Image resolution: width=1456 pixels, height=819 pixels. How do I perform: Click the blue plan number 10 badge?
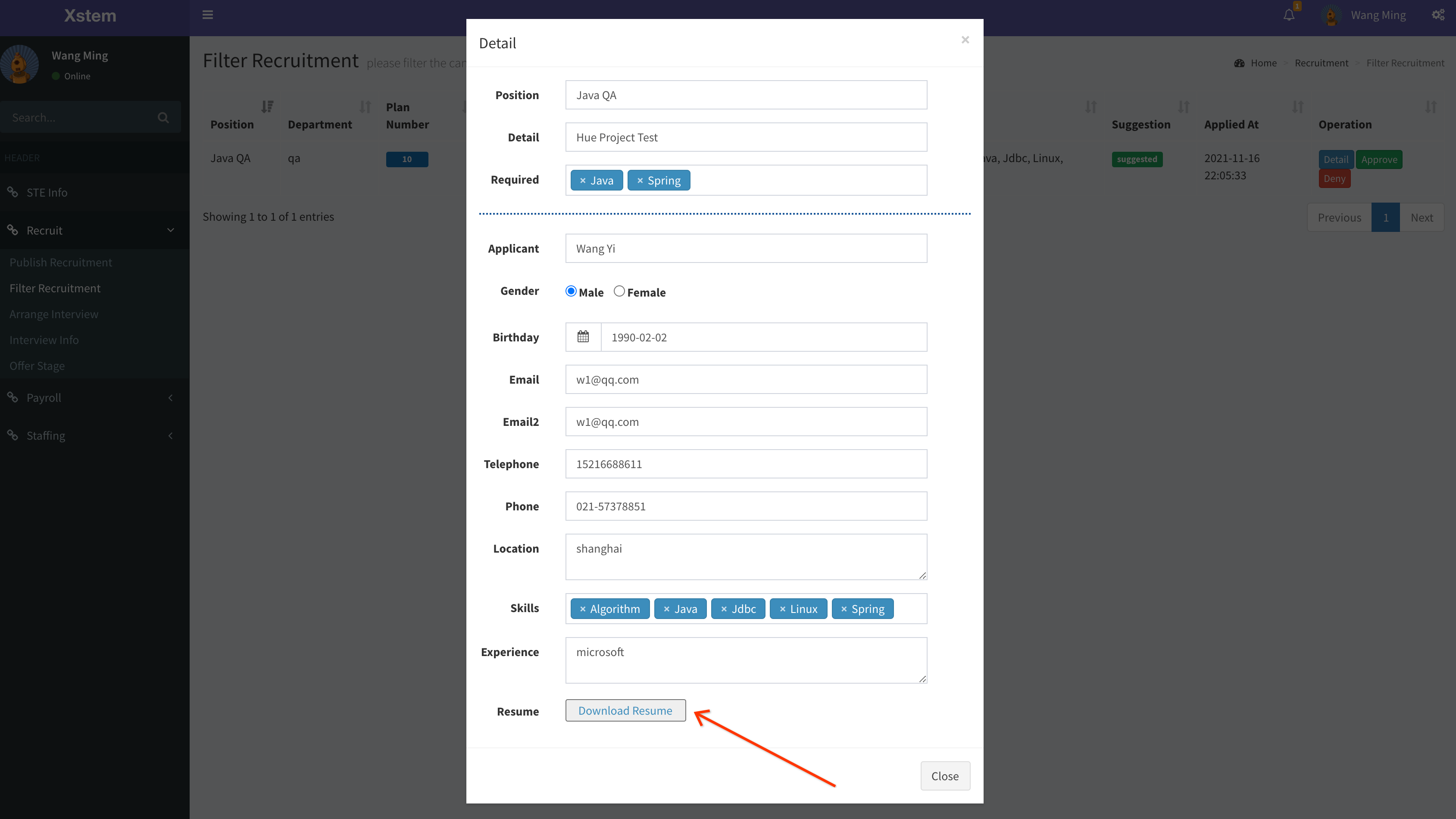(x=407, y=159)
